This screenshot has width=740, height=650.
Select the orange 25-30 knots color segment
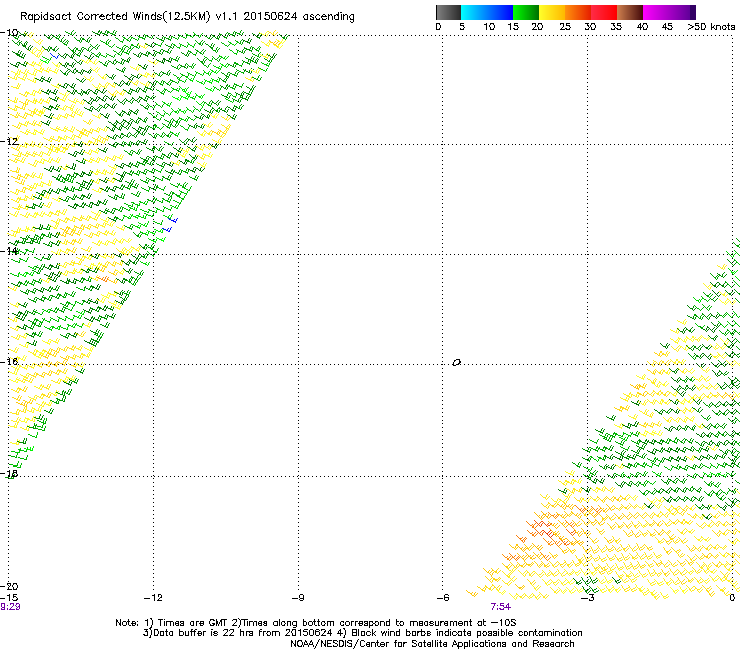pyautogui.click(x=578, y=12)
